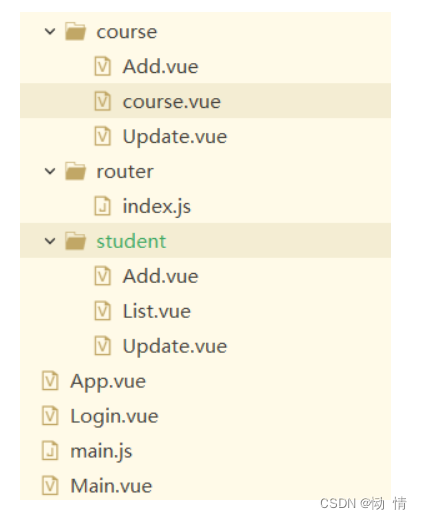Screen dimensions: 422x519
Task: Click the course folder icon
Action: [75, 31]
